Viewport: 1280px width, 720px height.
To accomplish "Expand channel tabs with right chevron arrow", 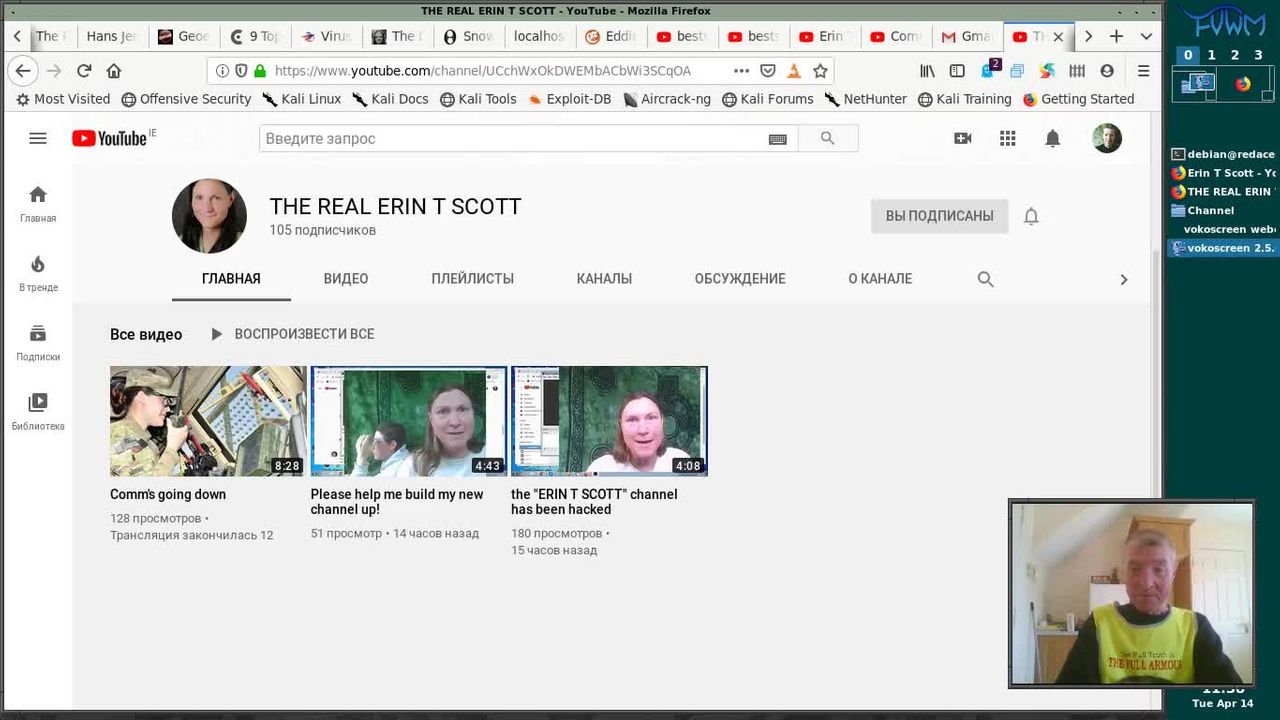I will click(1123, 279).
